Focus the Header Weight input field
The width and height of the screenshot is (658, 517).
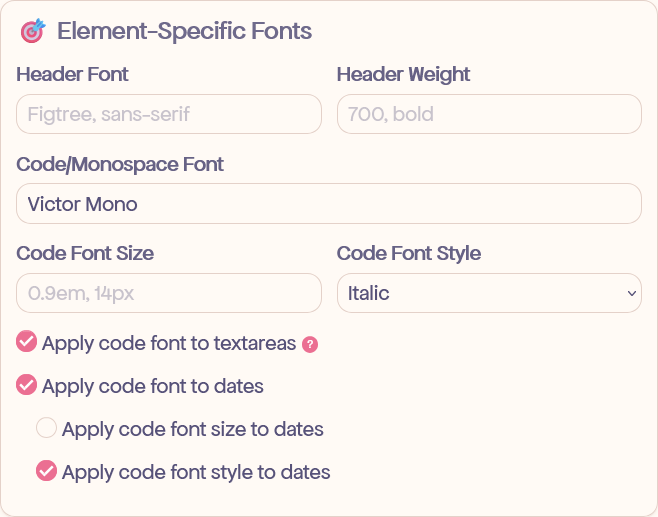click(x=489, y=114)
